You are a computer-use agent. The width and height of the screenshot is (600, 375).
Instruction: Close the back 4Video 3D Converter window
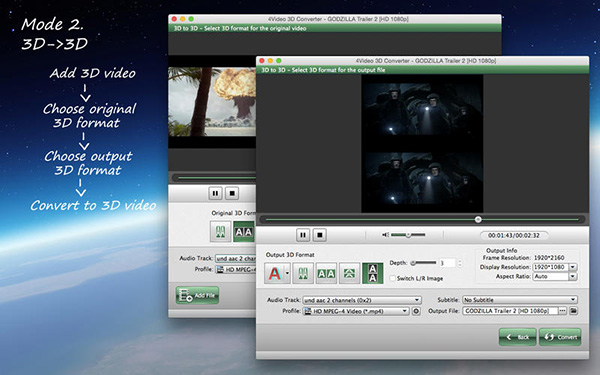coord(174,19)
